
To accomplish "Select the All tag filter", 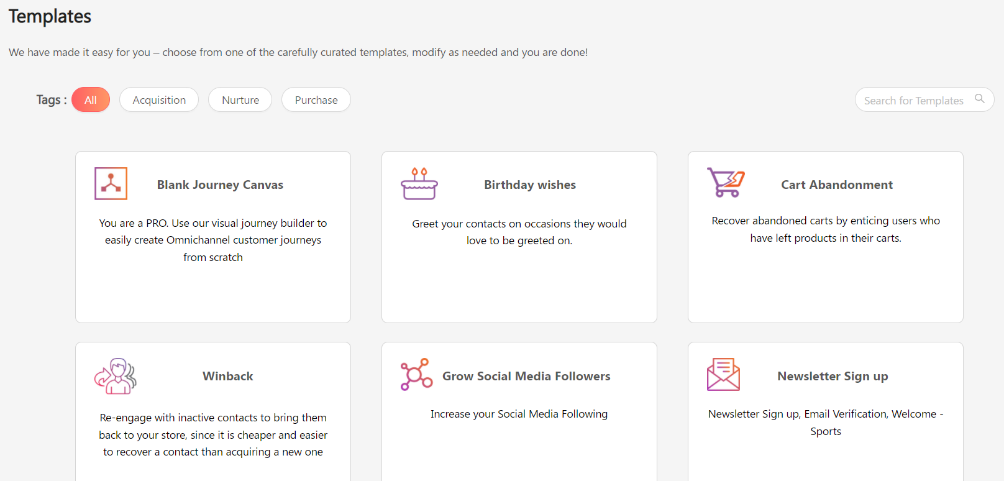I will [90, 100].
